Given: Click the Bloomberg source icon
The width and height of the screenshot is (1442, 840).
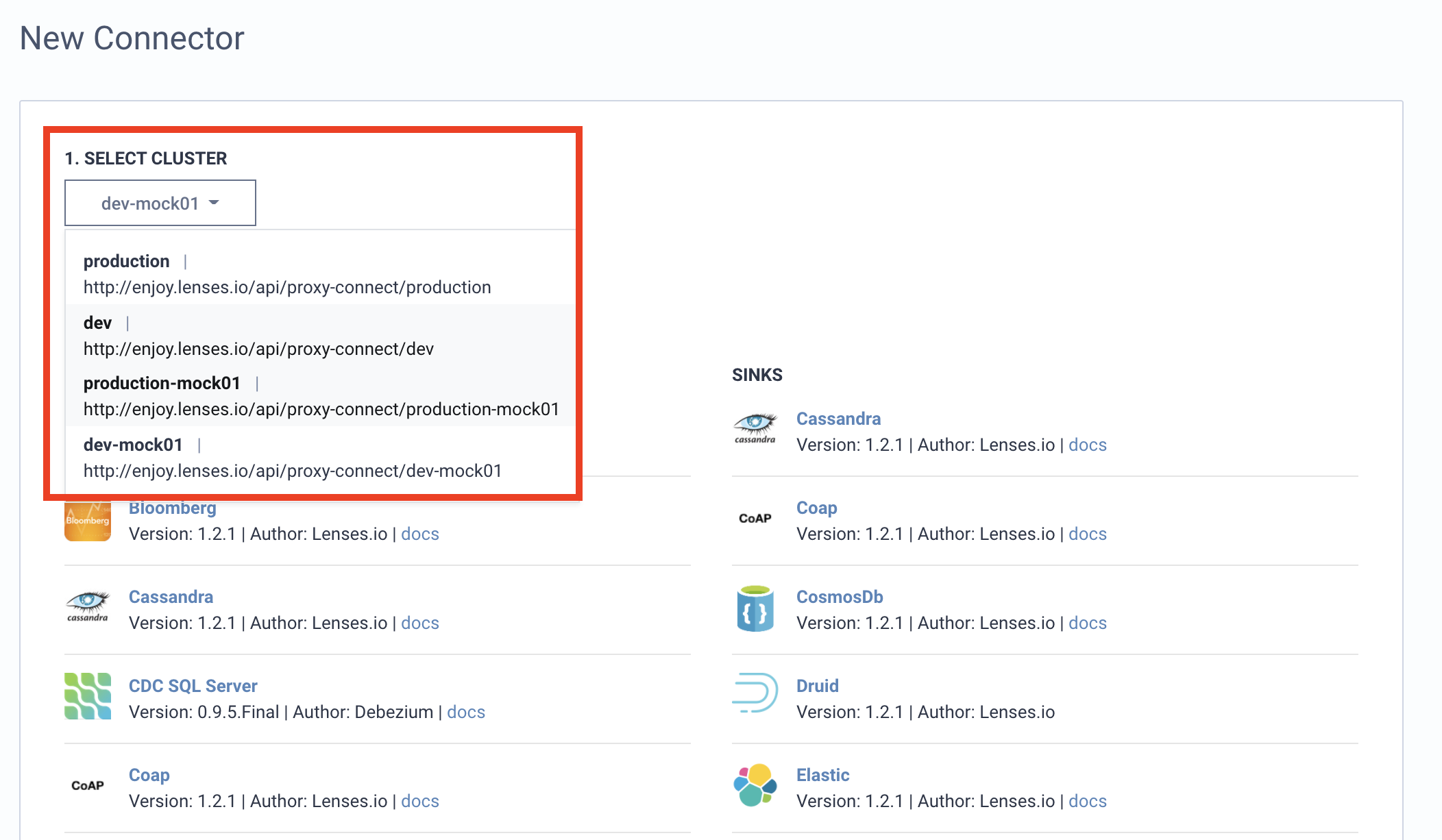Looking at the screenshot, I should point(87,517).
